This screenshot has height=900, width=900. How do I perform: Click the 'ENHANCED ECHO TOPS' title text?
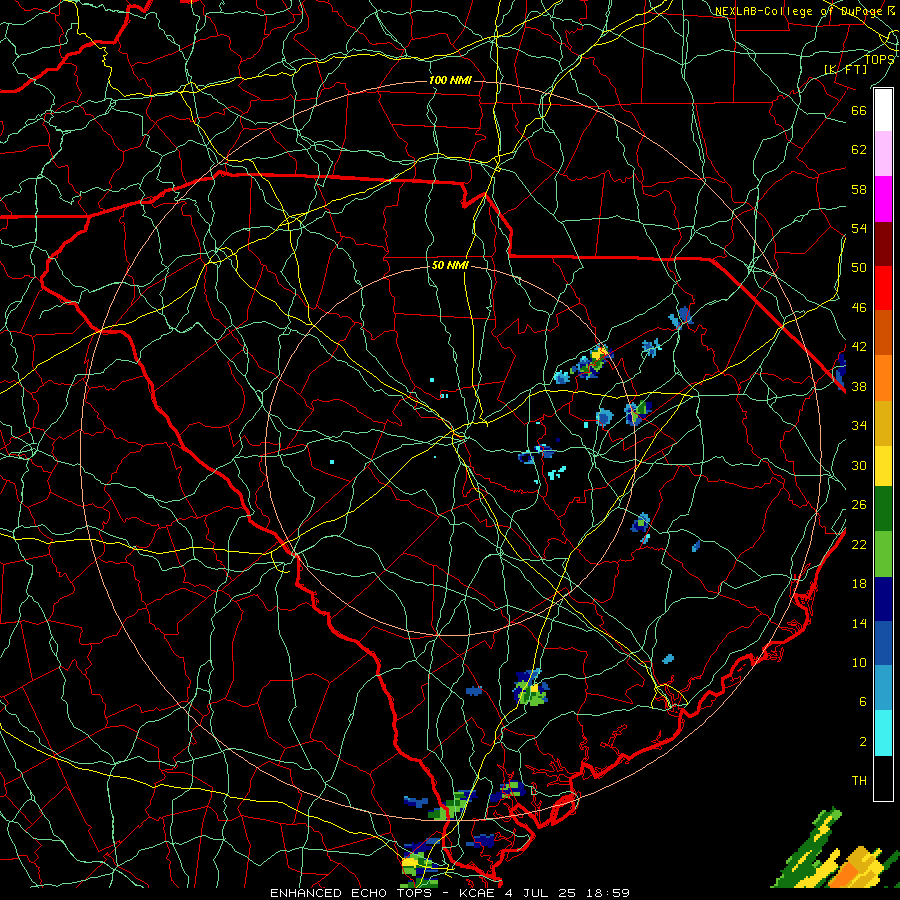351,893
